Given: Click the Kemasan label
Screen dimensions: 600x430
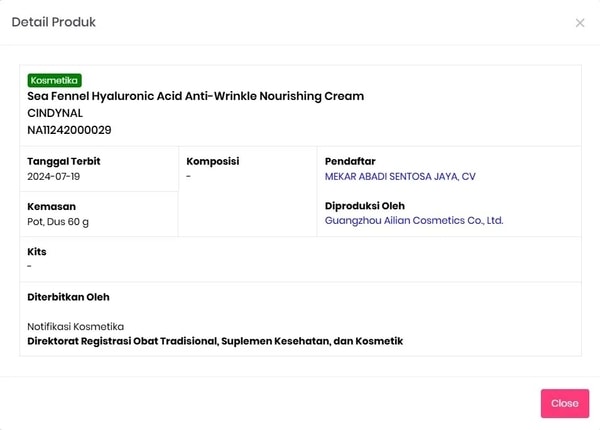Looking at the screenshot, I should [x=52, y=205].
